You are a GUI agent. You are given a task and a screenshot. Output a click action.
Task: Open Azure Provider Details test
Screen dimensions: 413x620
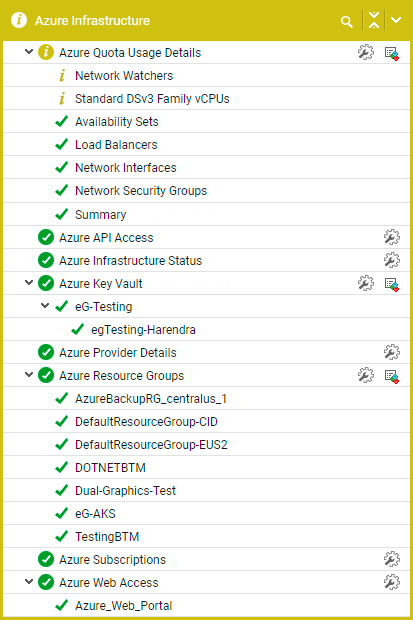tap(118, 353)
